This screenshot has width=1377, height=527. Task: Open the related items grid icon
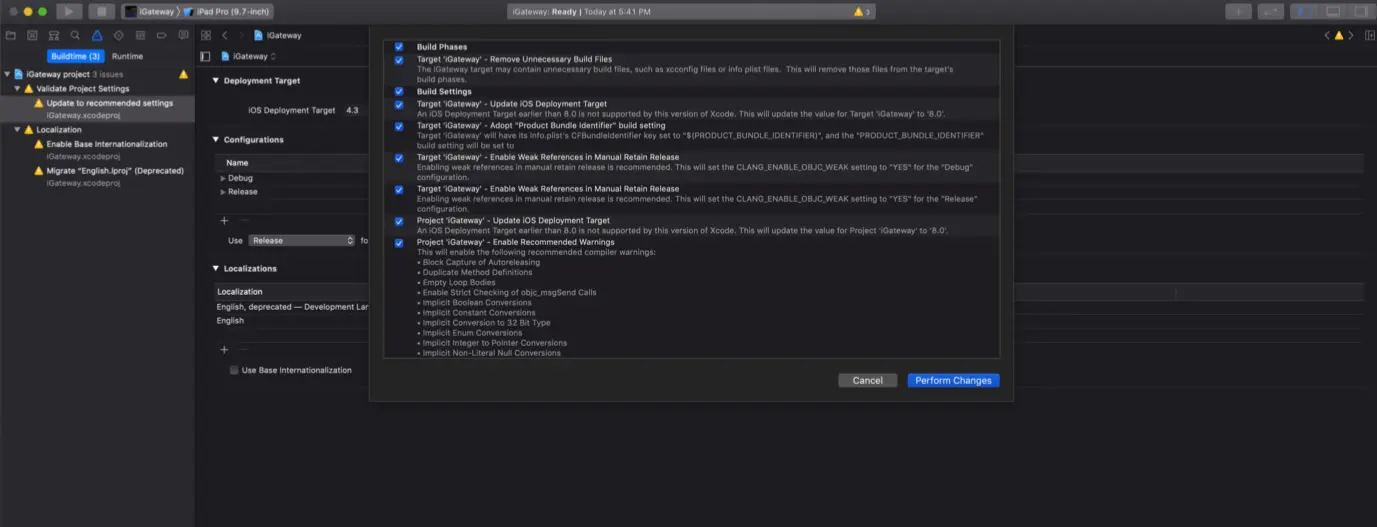point(206,35)
